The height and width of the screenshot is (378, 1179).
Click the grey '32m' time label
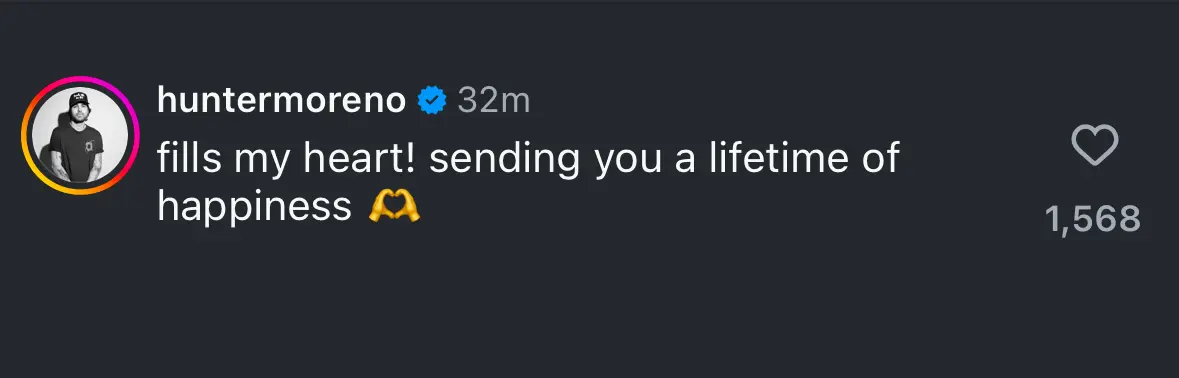[493, 101]
